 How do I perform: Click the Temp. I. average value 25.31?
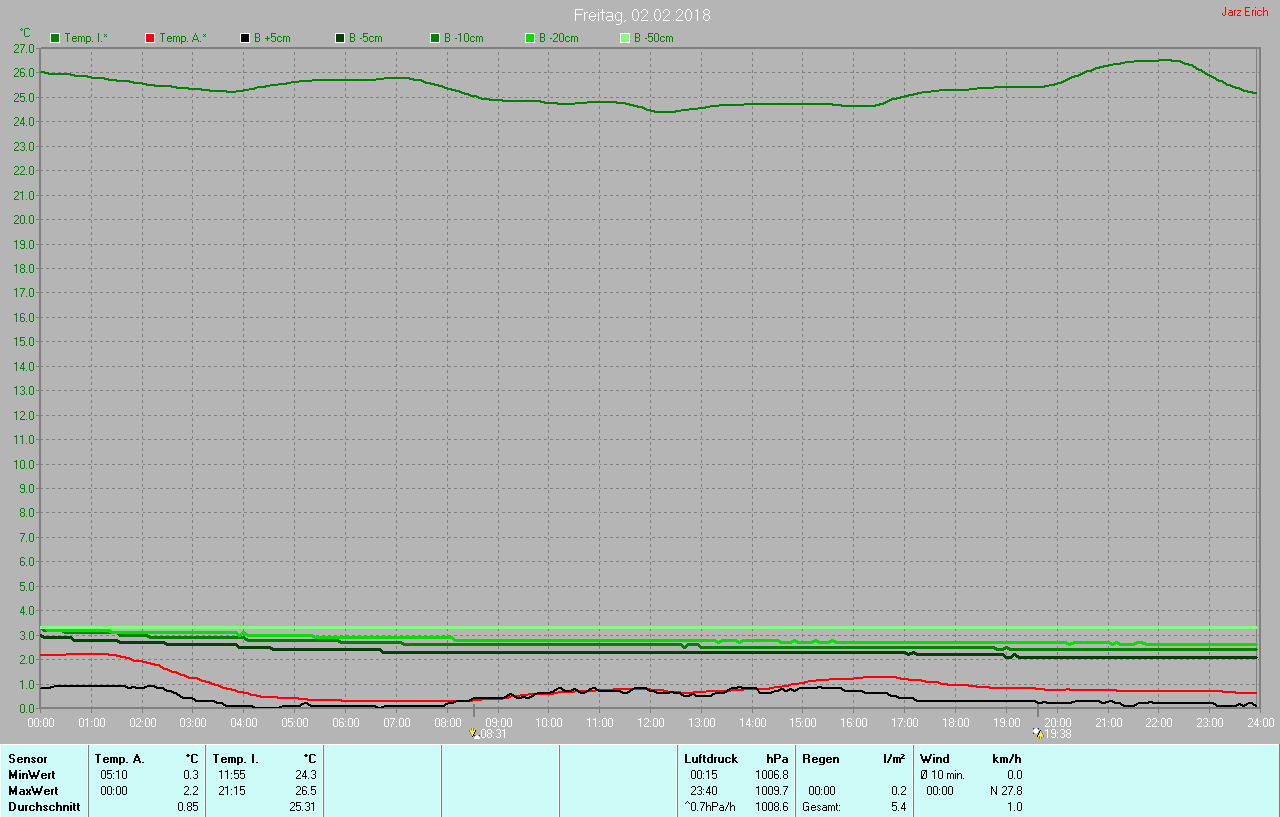pos(302,807)
